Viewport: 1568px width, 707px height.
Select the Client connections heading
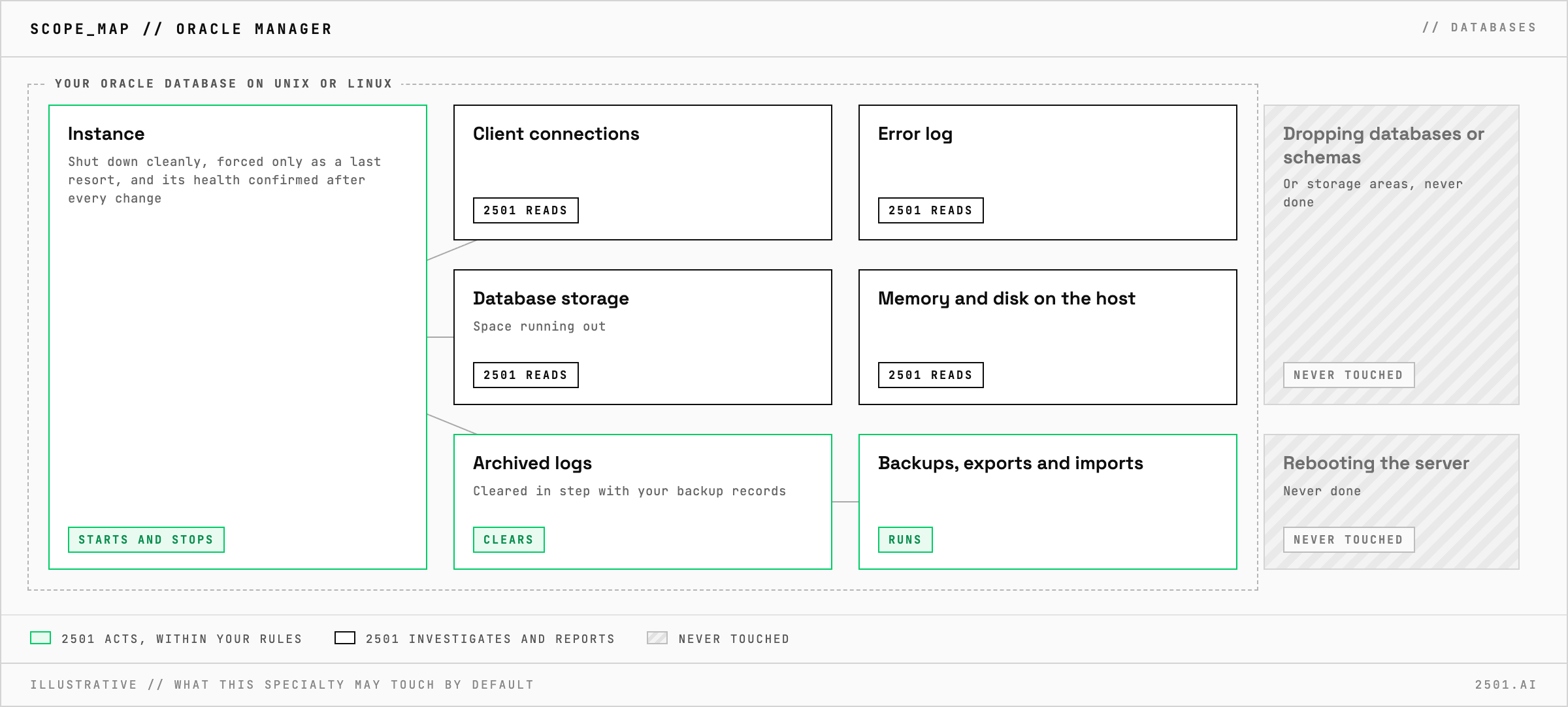click(x=556, y=134)
